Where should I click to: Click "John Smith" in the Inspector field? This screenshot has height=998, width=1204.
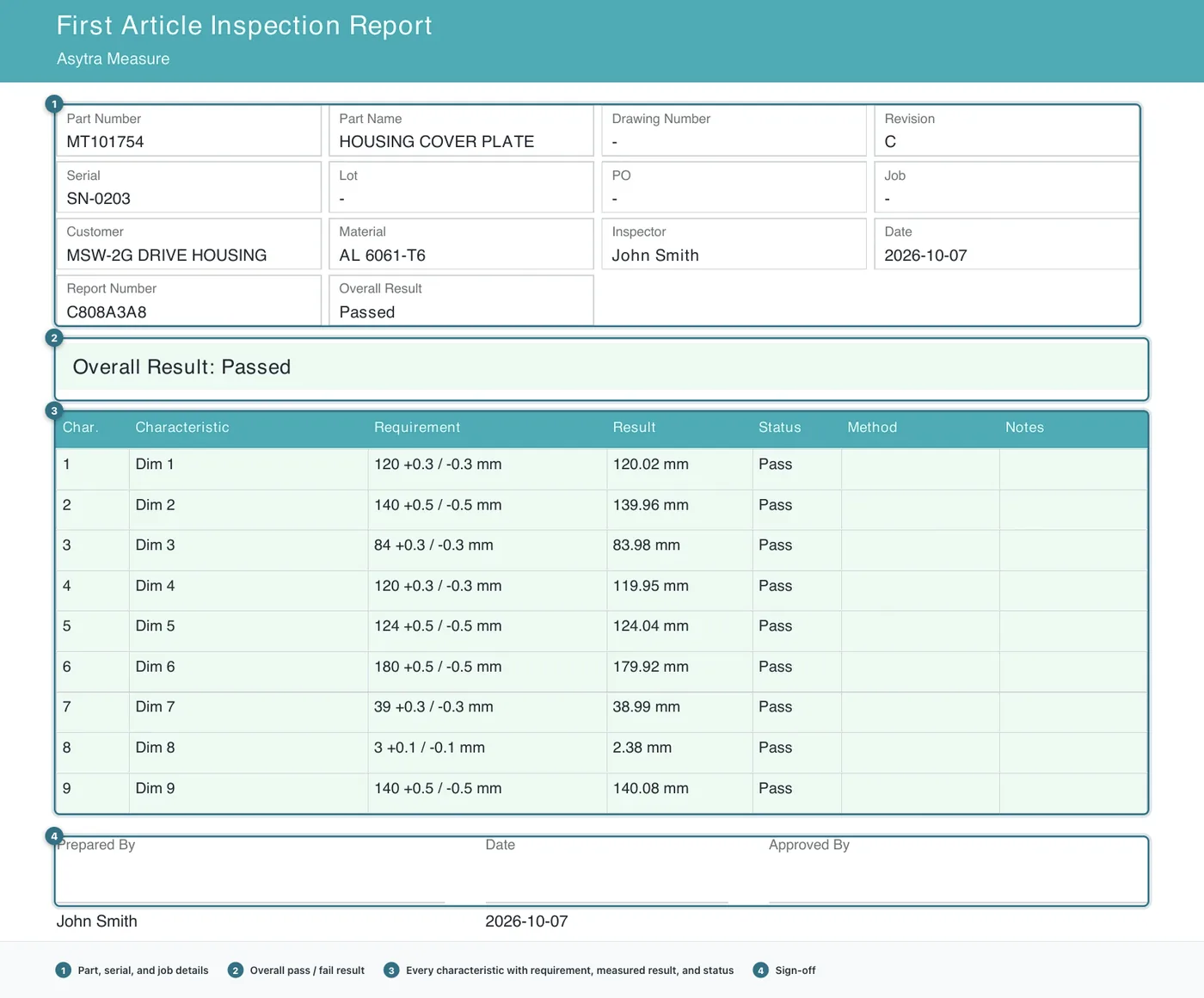(x=655, y=256)
